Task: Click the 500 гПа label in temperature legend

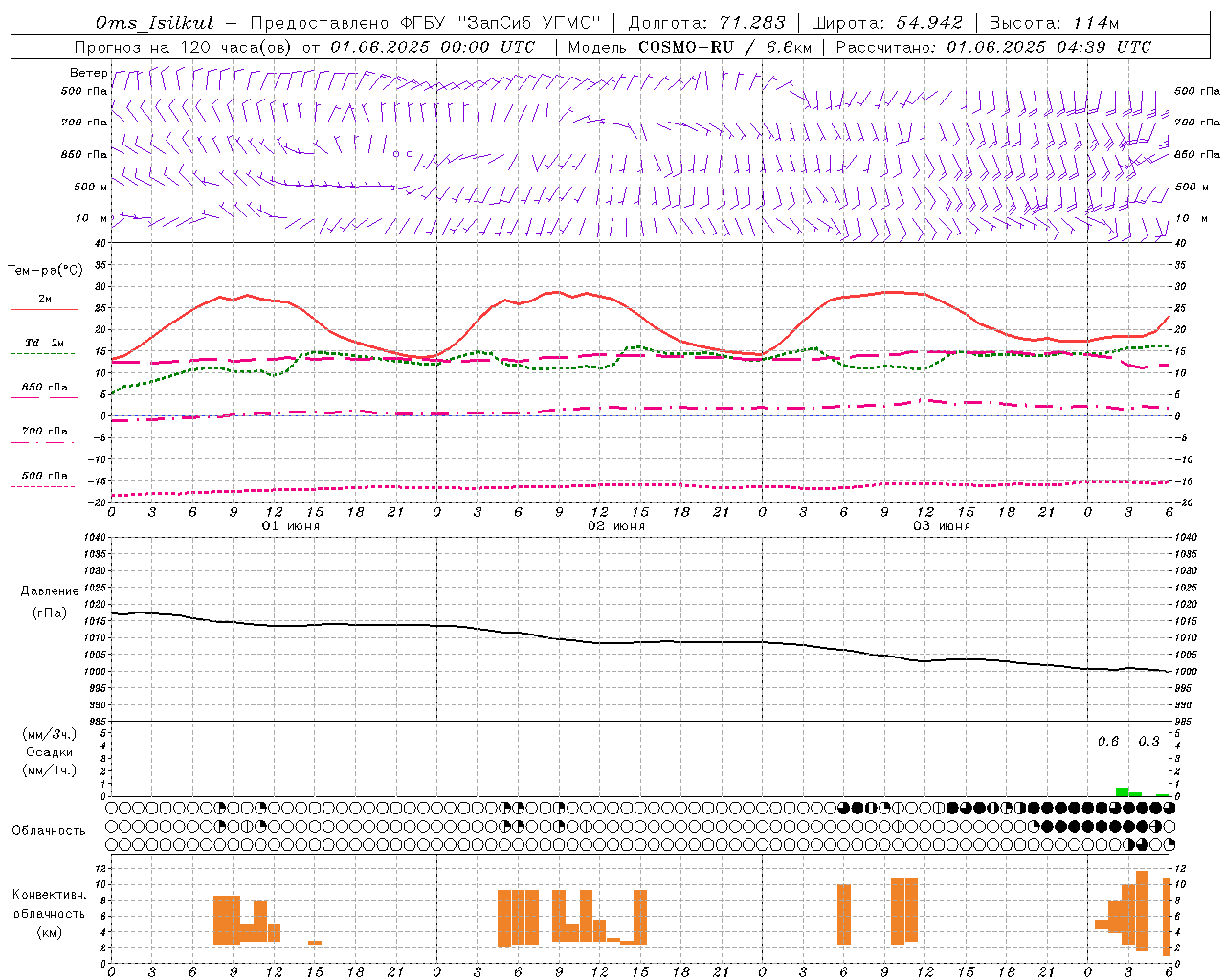Action: coord(45,475)
